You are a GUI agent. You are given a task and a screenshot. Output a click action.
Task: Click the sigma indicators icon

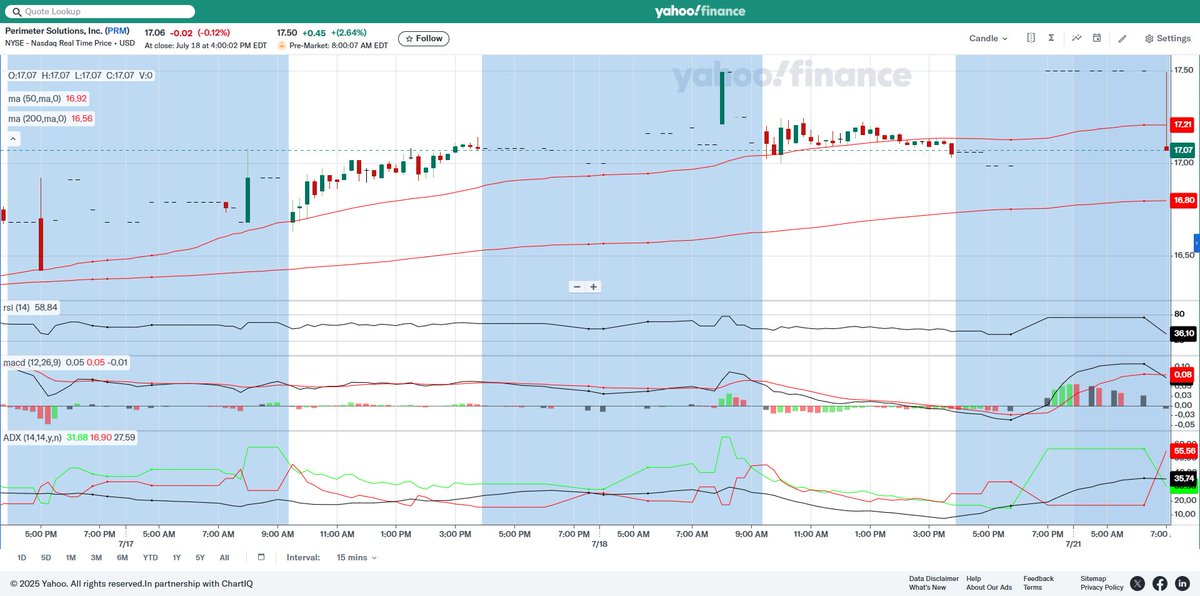click(1052, 38)
